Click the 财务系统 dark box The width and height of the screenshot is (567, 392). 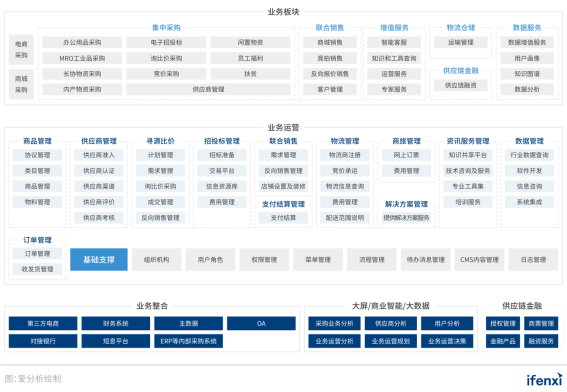tap(116, 323)
